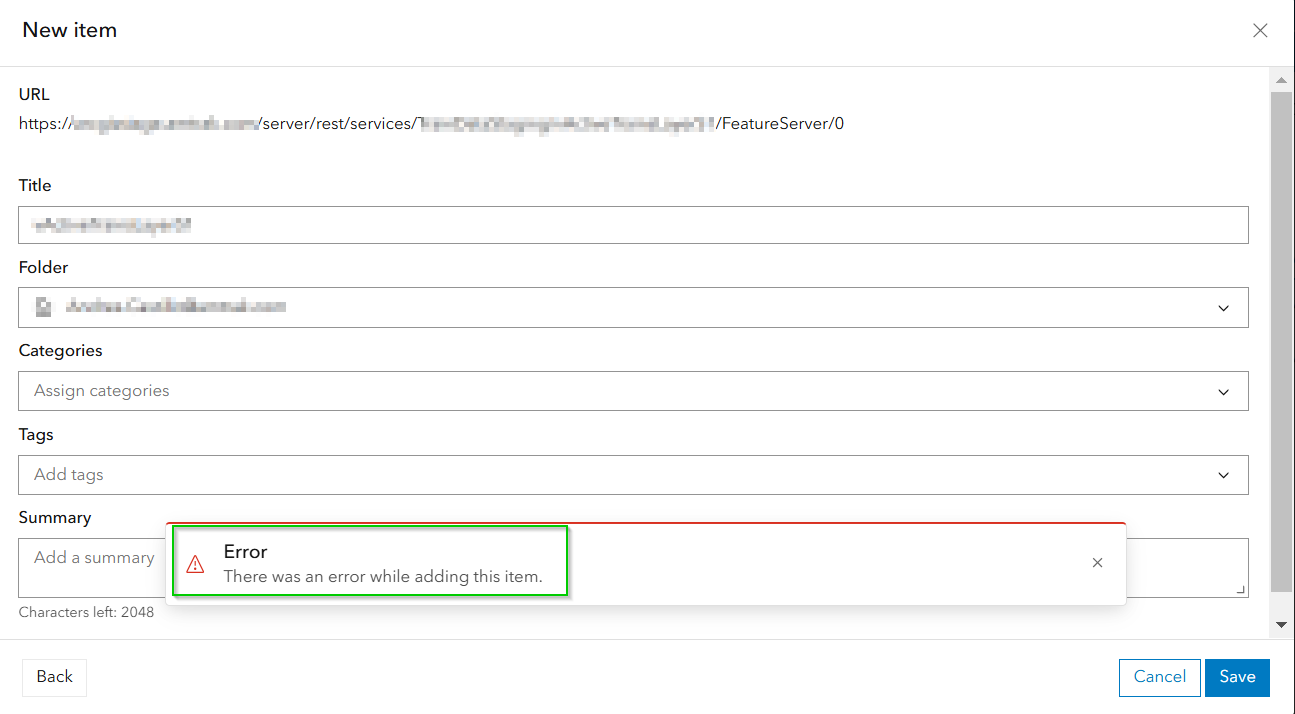
Task: Click the 'URL' label
Action: [34, 95]
